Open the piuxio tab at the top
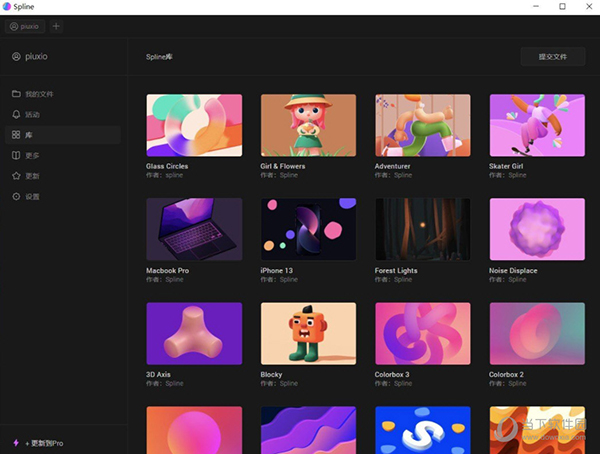This screenshot has height=454, width=600. point(25,26)
